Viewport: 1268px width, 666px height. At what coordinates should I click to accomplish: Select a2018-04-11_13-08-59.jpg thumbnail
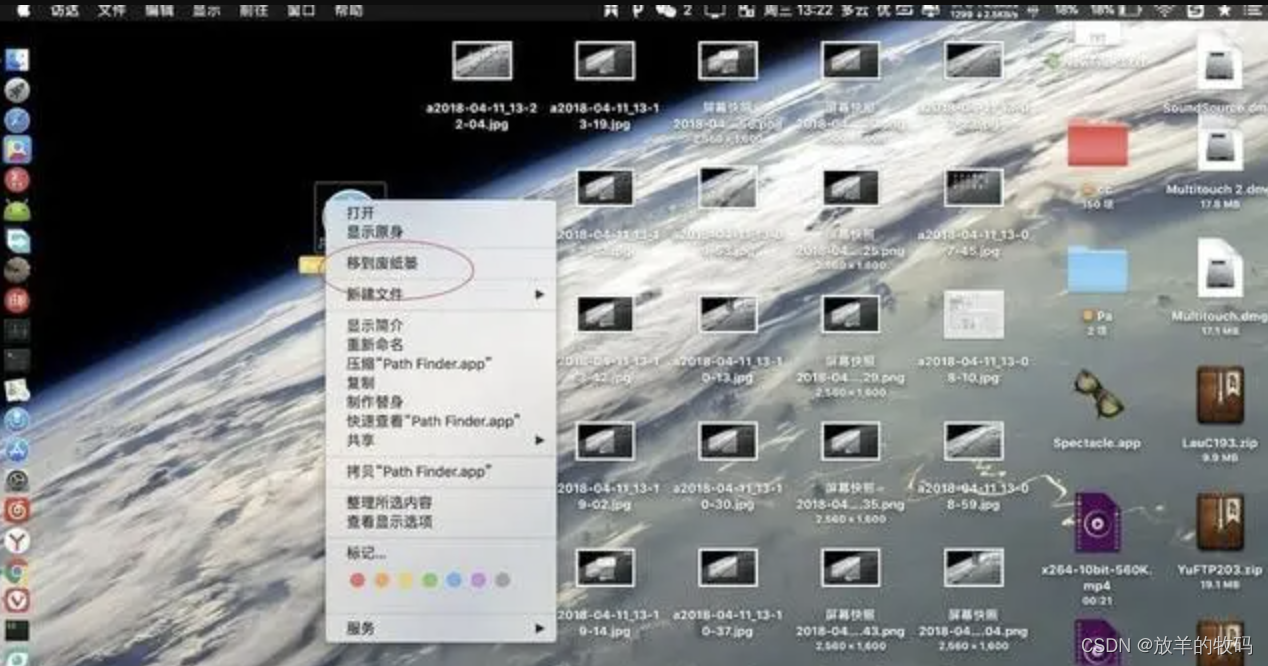click(974, 441)
